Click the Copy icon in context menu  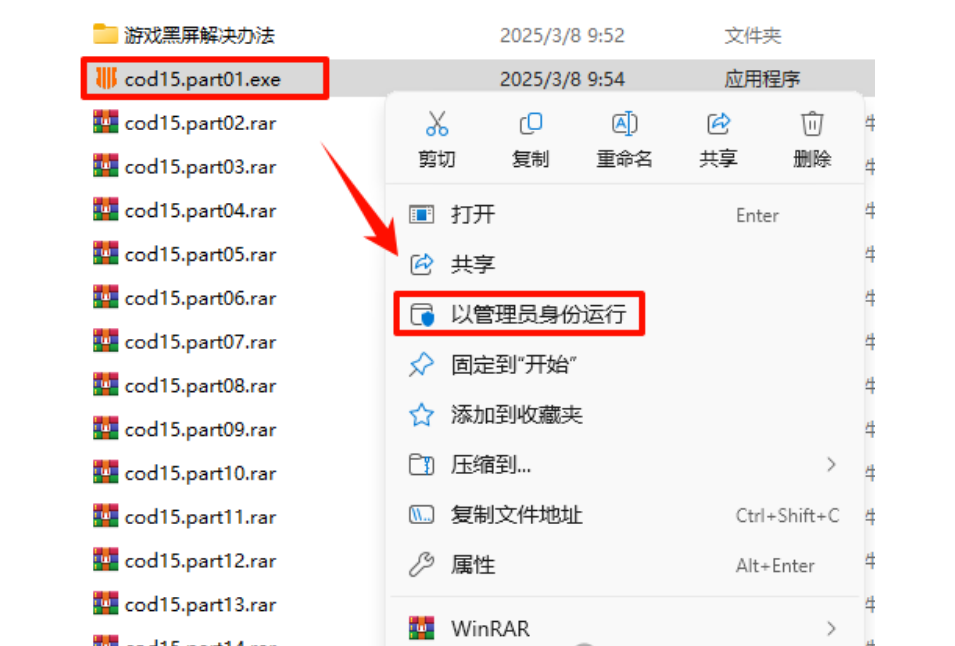coord(530,124)
